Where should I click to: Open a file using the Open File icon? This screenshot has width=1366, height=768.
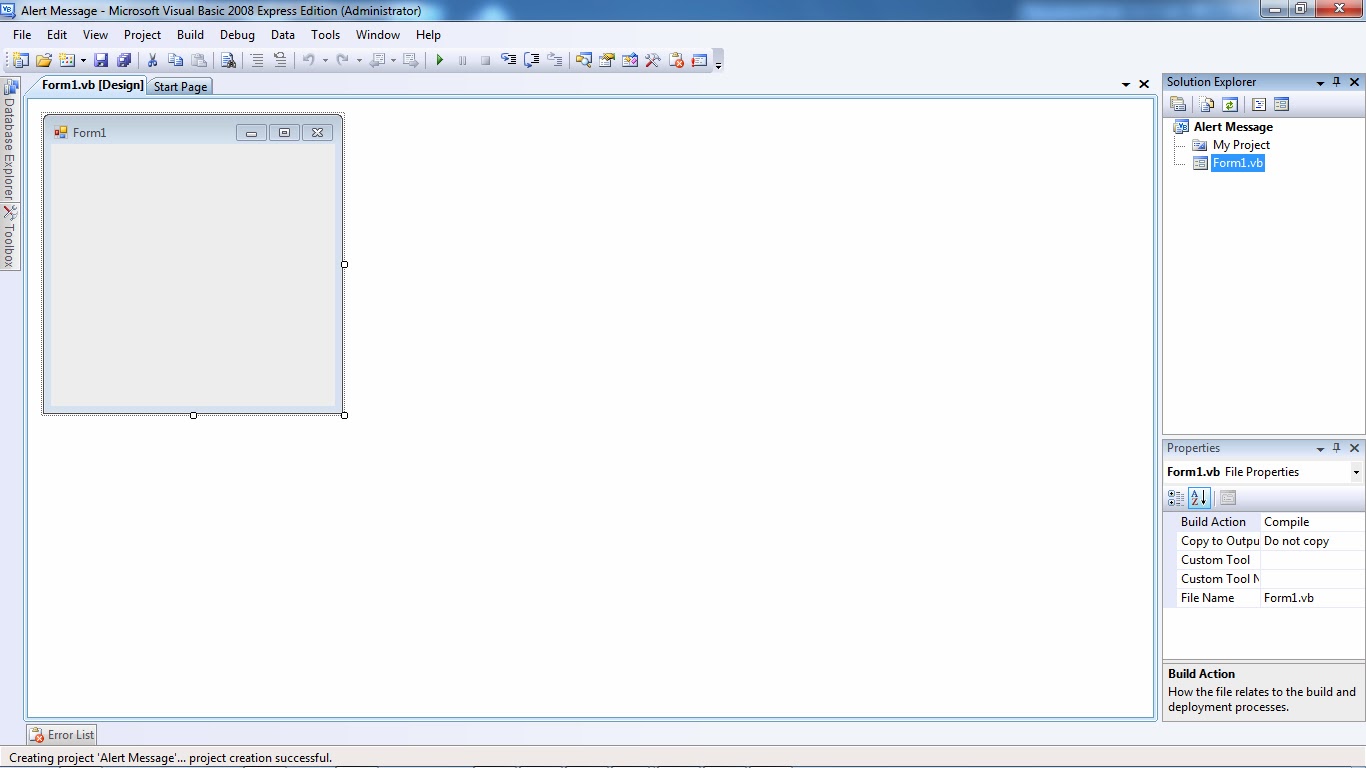click(x=43, y=60)
